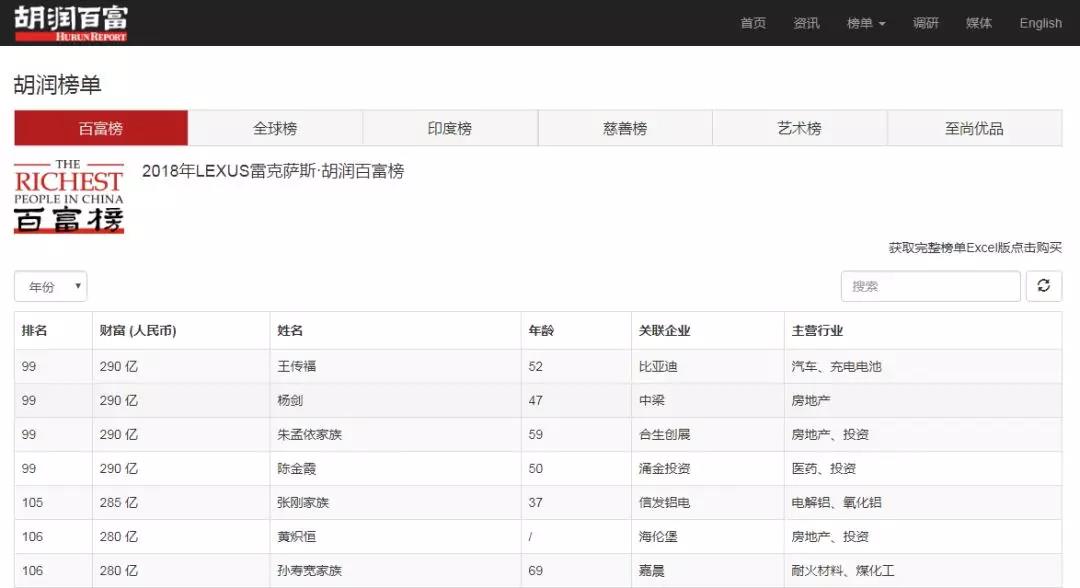Click the 财富 (人民币) column header

tap(138, 331)
